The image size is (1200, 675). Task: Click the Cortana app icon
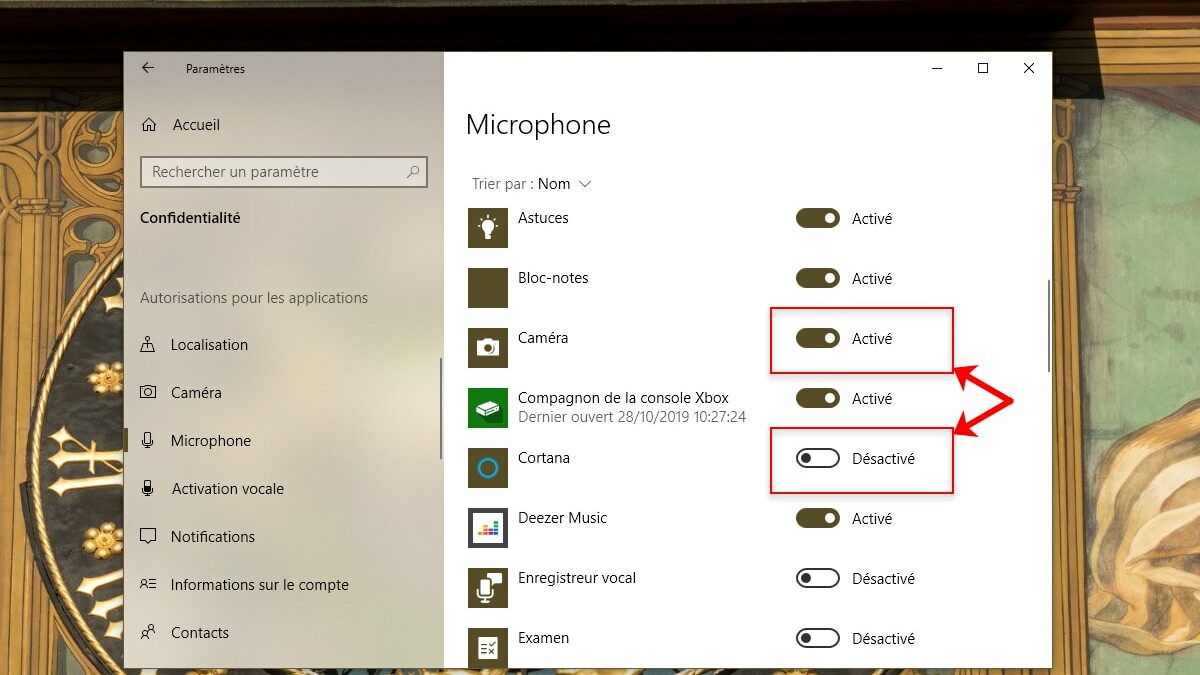(488, 468)
